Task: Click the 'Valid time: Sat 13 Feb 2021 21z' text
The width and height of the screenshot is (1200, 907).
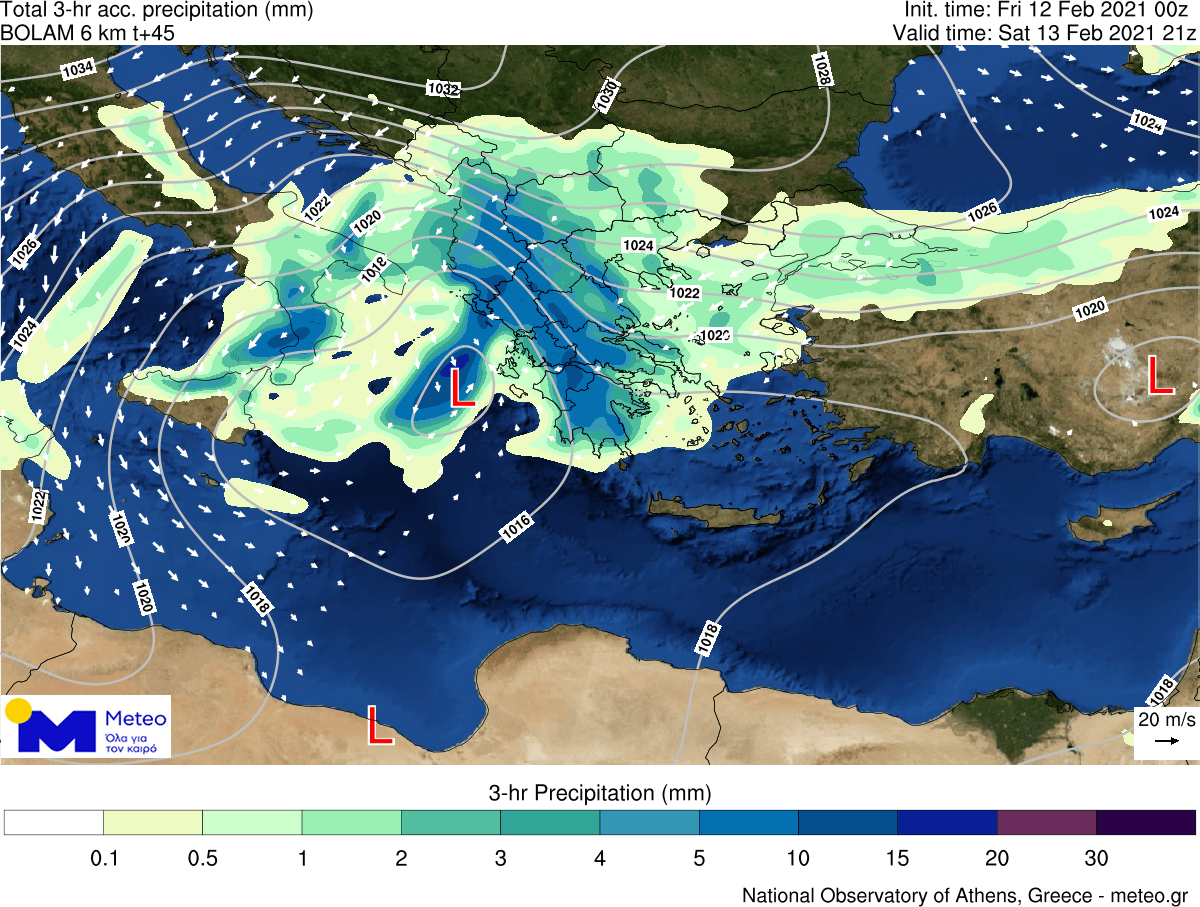Action: pos(1045,32)
